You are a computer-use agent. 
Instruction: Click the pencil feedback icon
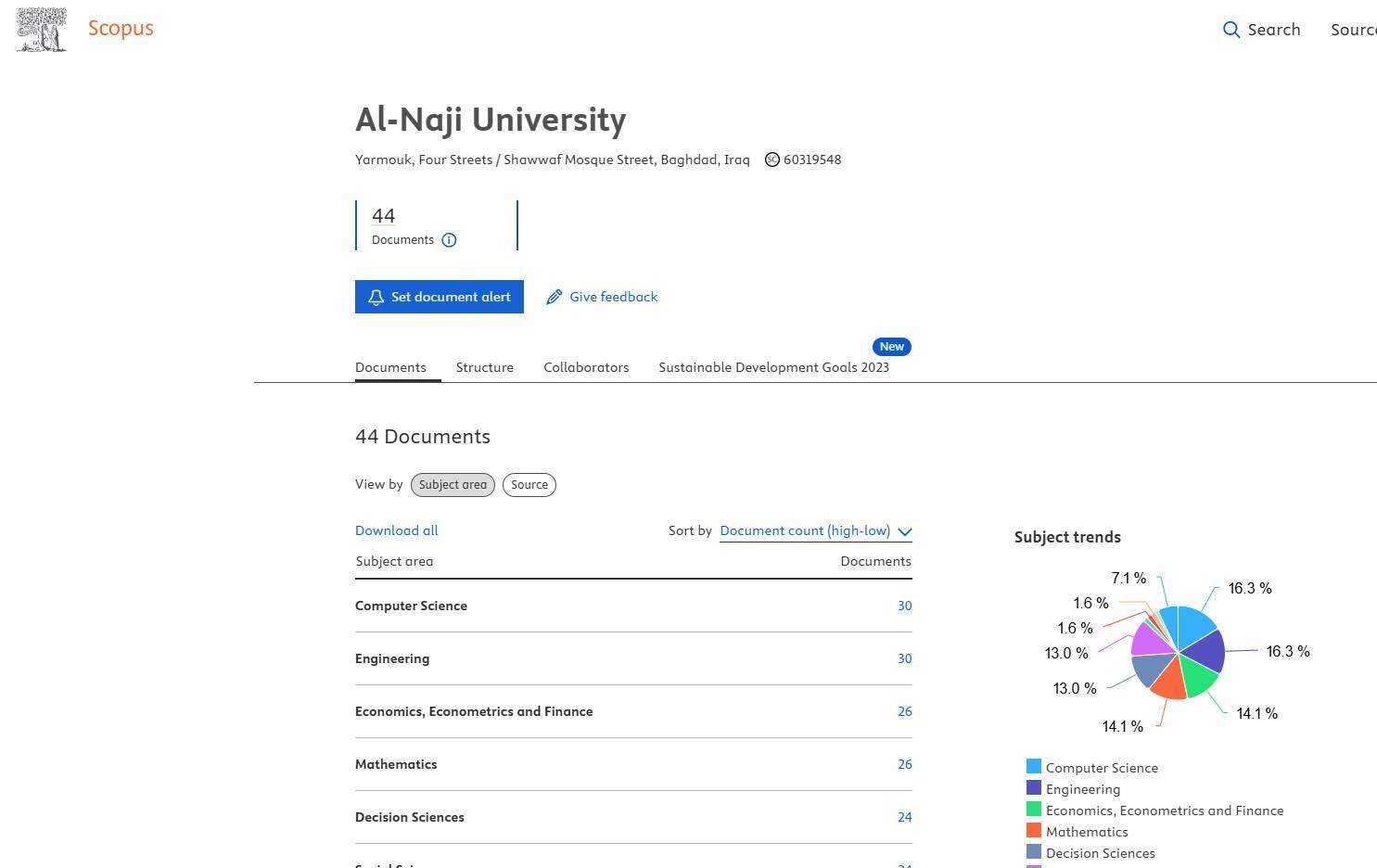[x=554, y=298]
